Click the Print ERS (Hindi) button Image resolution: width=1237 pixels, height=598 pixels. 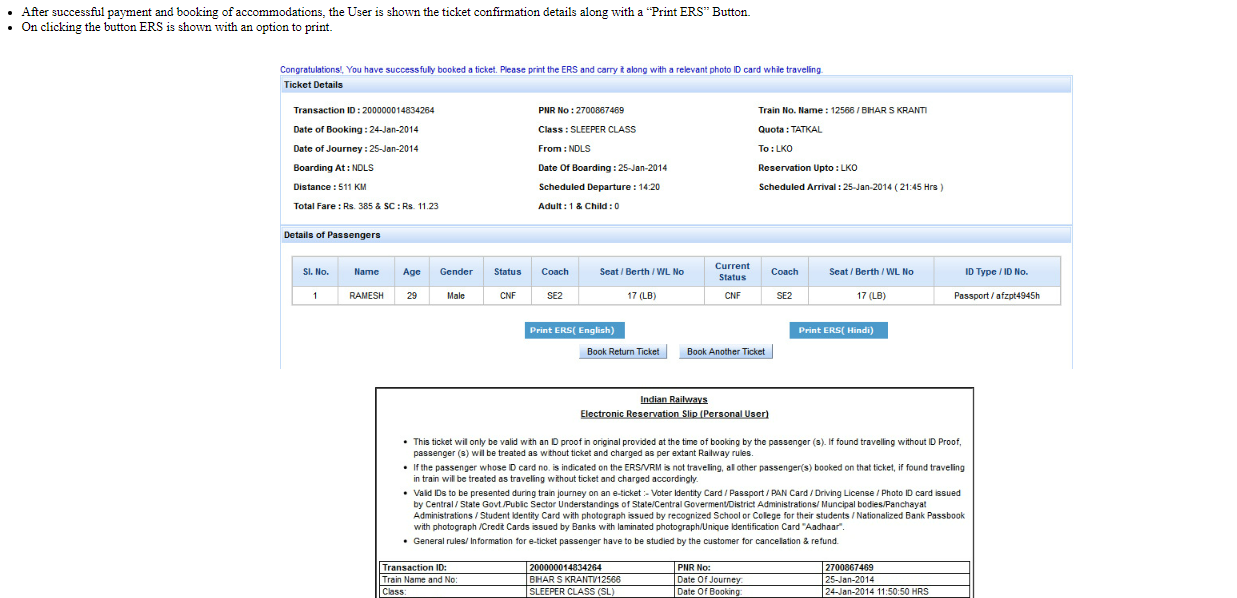coord(838,330)
